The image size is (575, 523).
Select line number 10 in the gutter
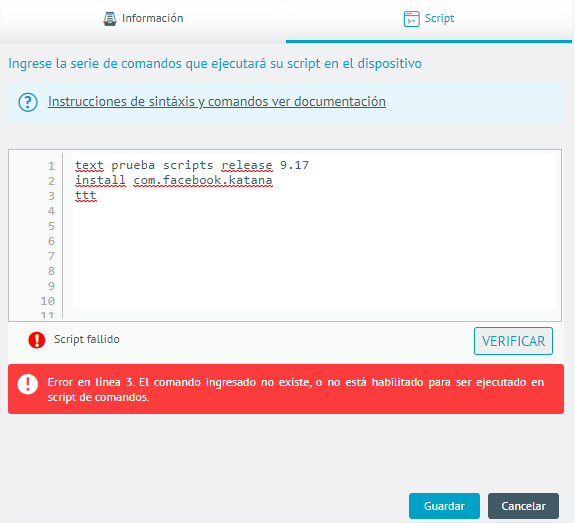click(x=48, y=301)
